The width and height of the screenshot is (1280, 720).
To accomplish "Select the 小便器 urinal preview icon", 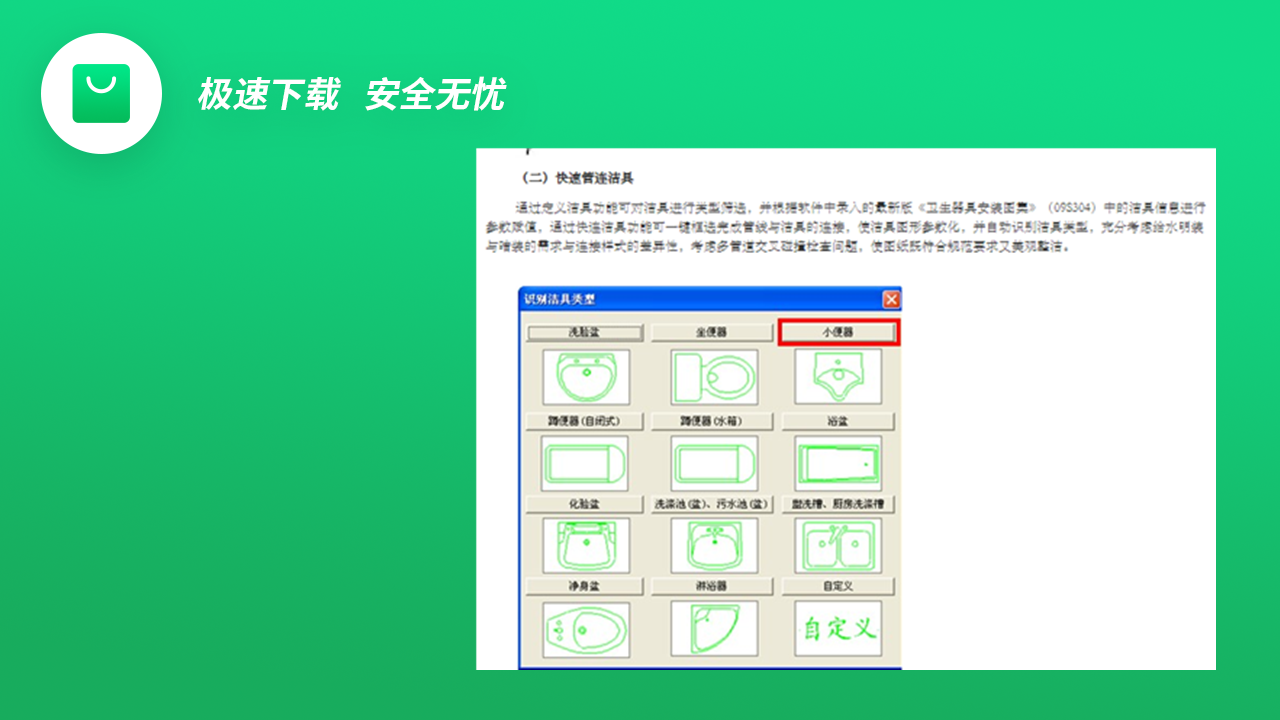I will point(840,377).
